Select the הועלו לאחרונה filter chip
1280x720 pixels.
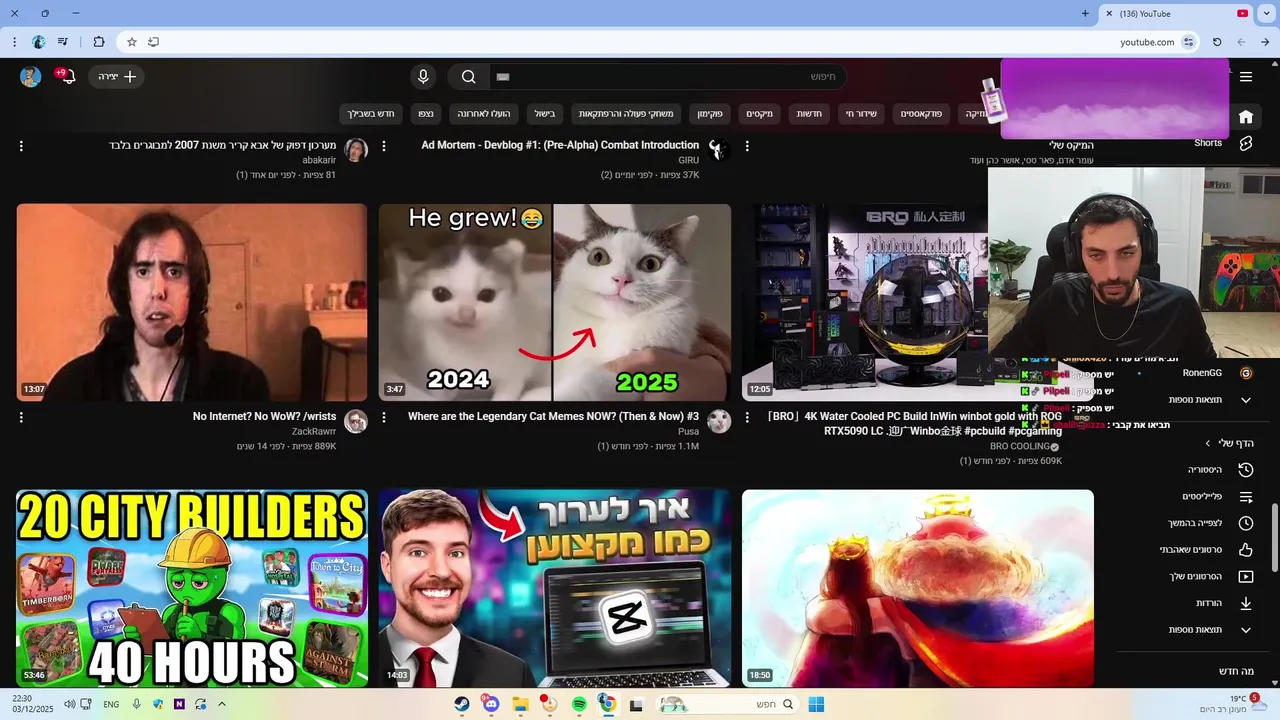pyautogui.click(x=485, y=114)
